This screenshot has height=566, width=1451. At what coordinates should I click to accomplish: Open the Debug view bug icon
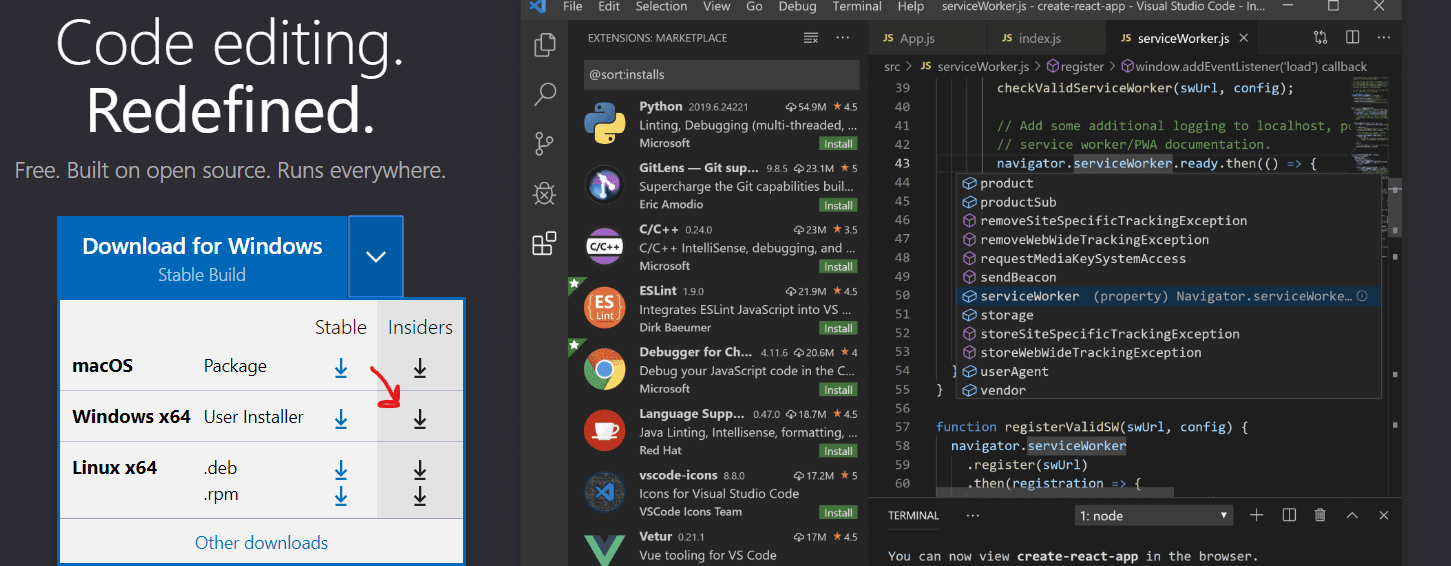click(545, 194)
